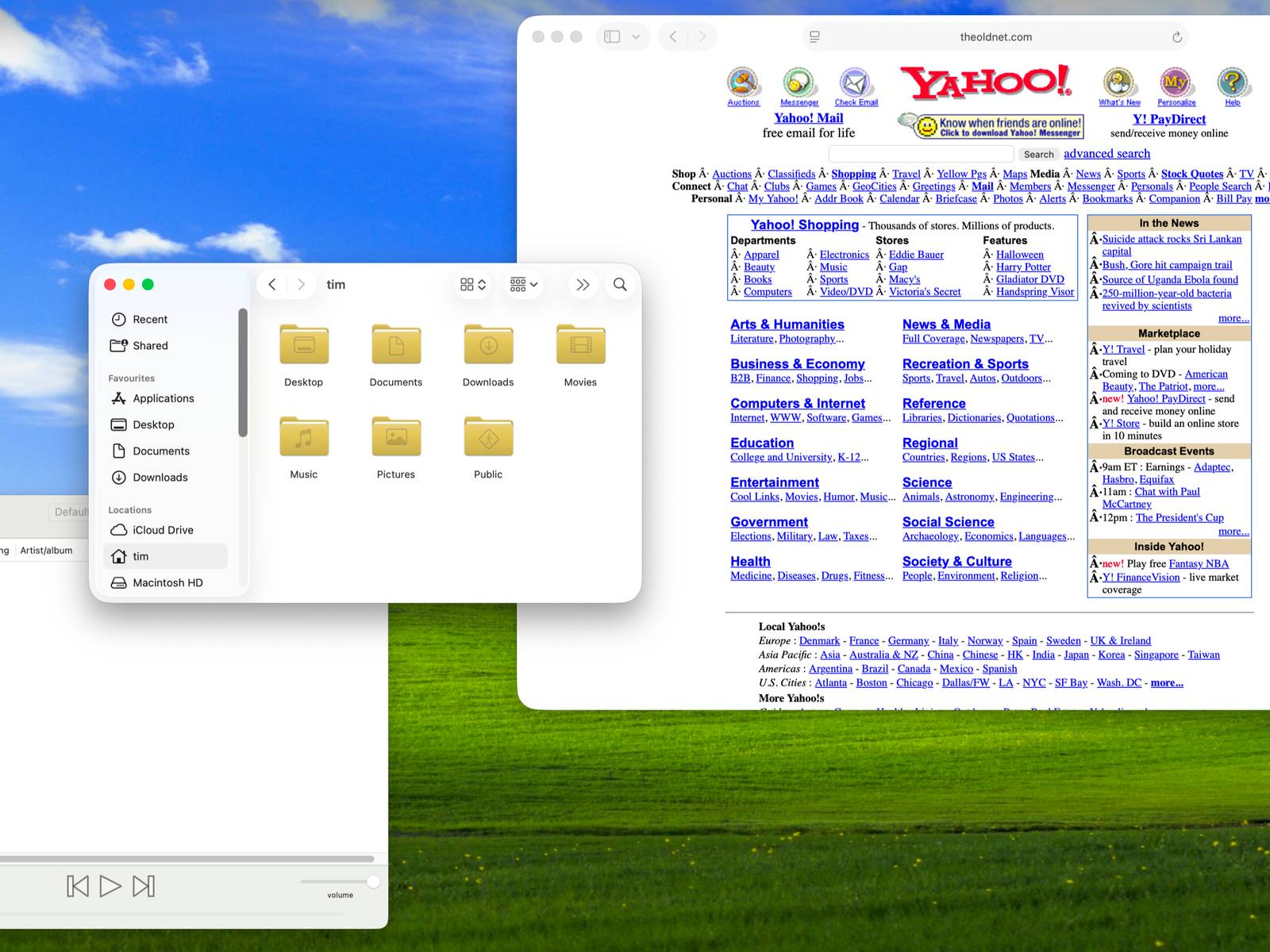Image resolution: width=1270 pixels, height=952 pixels.
Task: Click Finder toolbar overflow chevrons
Action: pyautogui.click(x=583, y=285)
